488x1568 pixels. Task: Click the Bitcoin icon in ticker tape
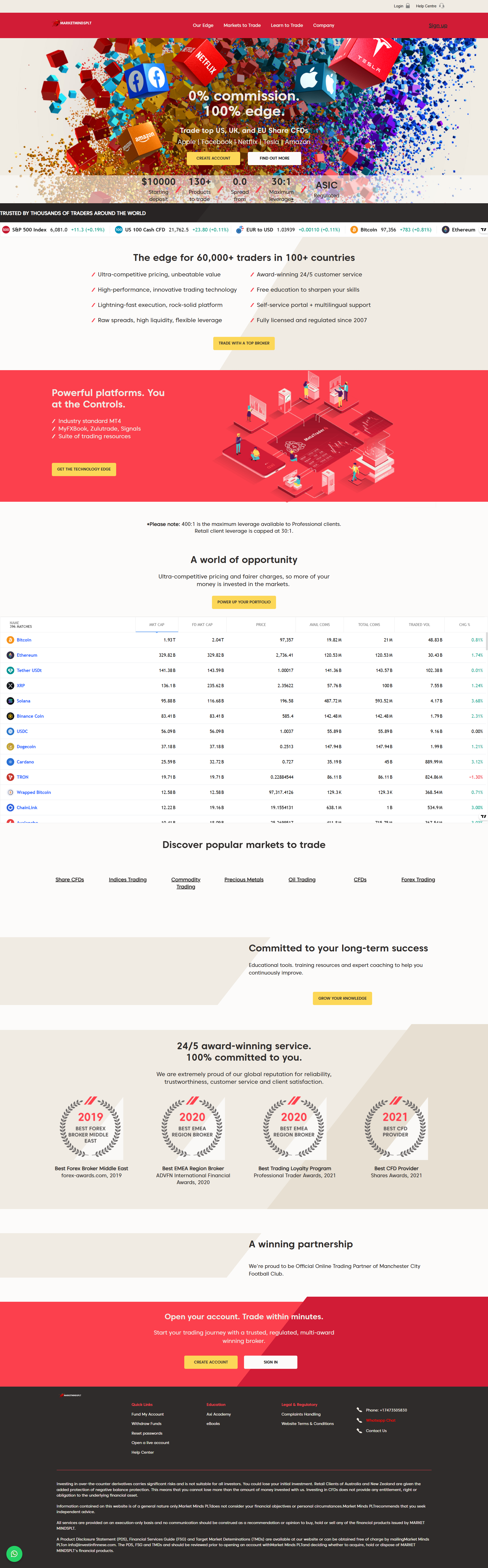click(x=354, y=229)
